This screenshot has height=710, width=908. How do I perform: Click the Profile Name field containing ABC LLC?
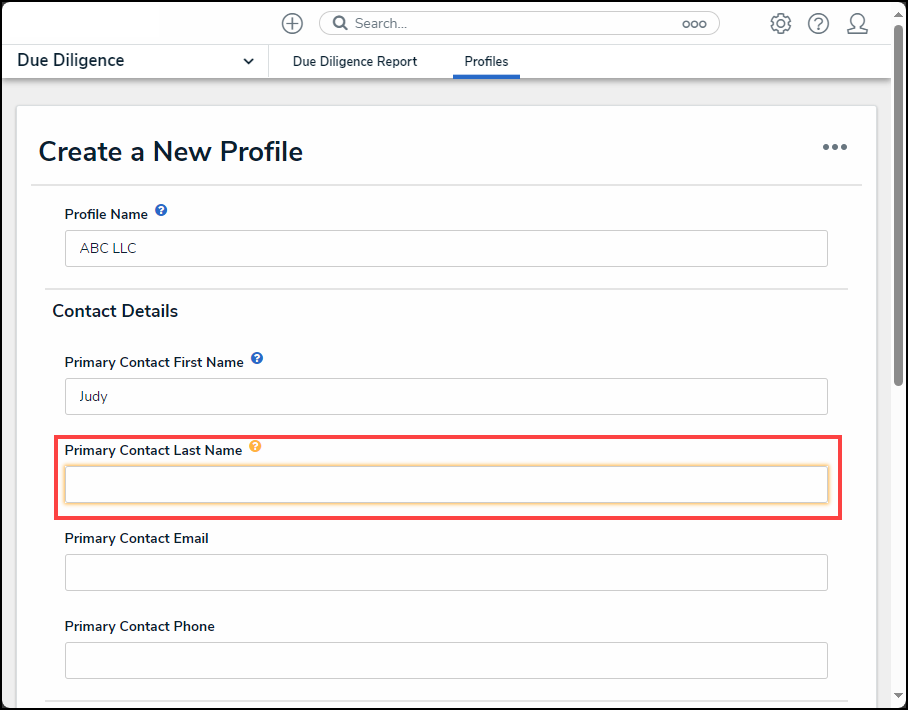click(x=446, y=248)
